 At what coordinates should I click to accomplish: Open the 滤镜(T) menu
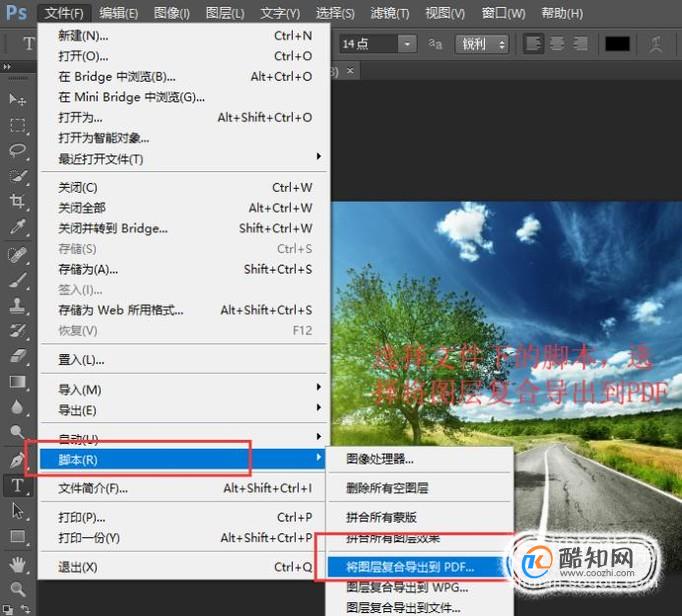click(x=390, y=13)
